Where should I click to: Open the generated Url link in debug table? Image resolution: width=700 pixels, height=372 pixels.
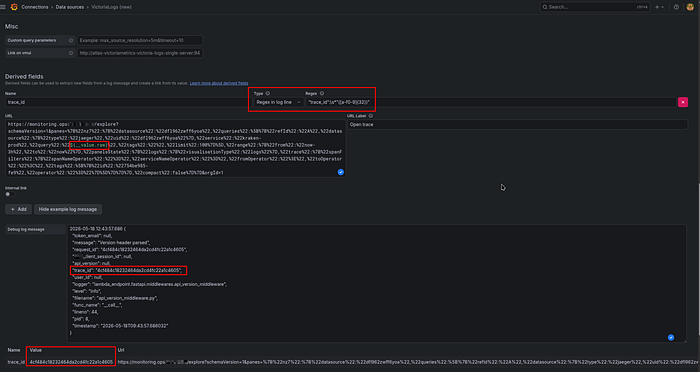408,362
